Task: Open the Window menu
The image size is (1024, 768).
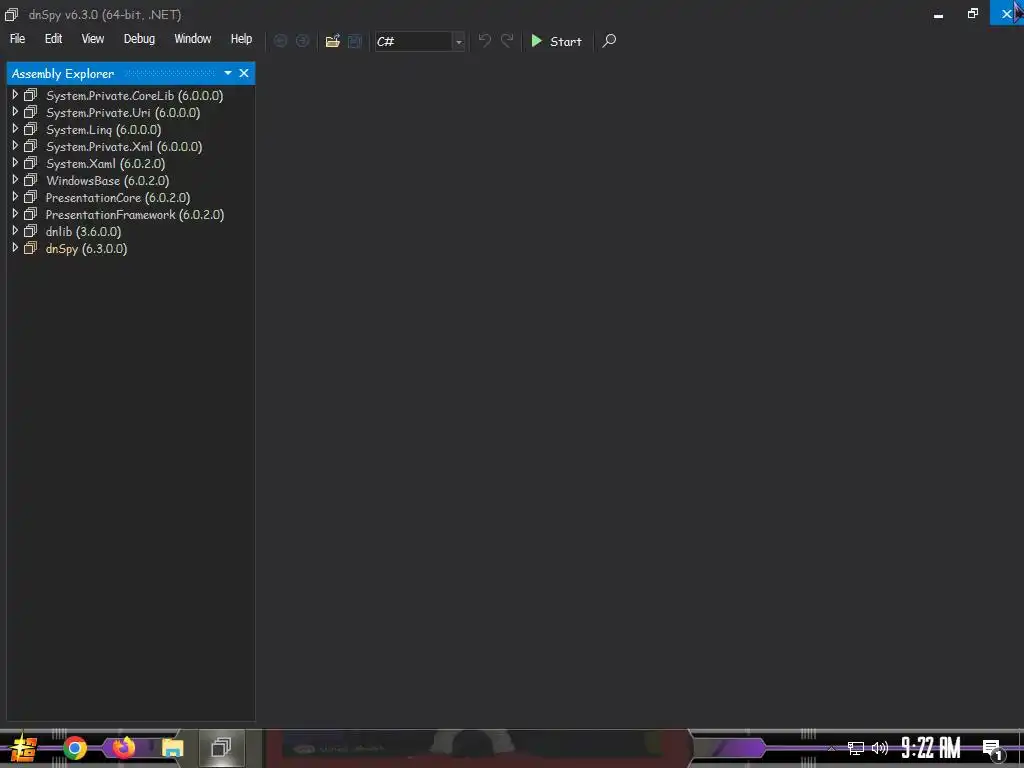Action: pos(193,39)
